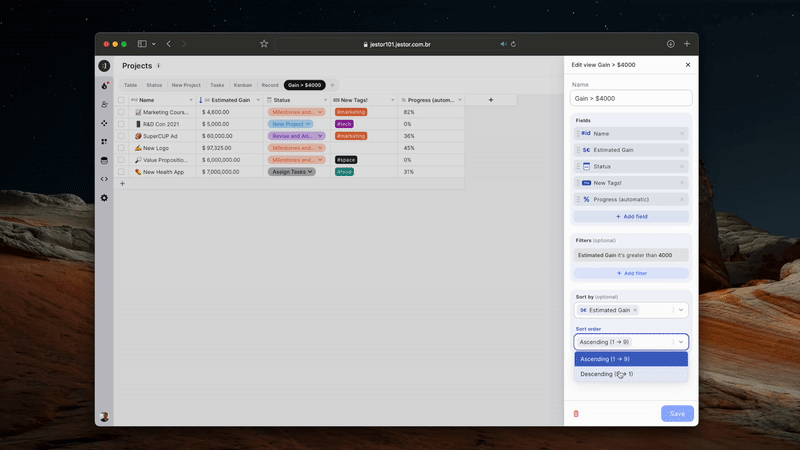Click the #marketing tag on SuperCUP Ad
The height and width of the screenshot is (450, 800).
coord(351,136)
